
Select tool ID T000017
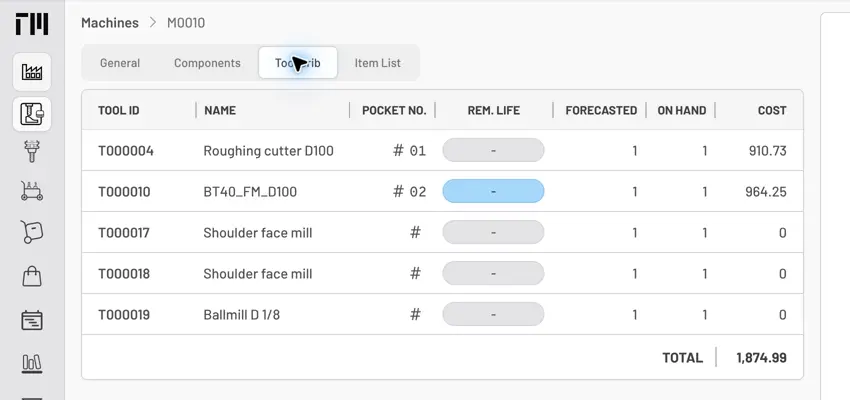(x=124, y=233)
